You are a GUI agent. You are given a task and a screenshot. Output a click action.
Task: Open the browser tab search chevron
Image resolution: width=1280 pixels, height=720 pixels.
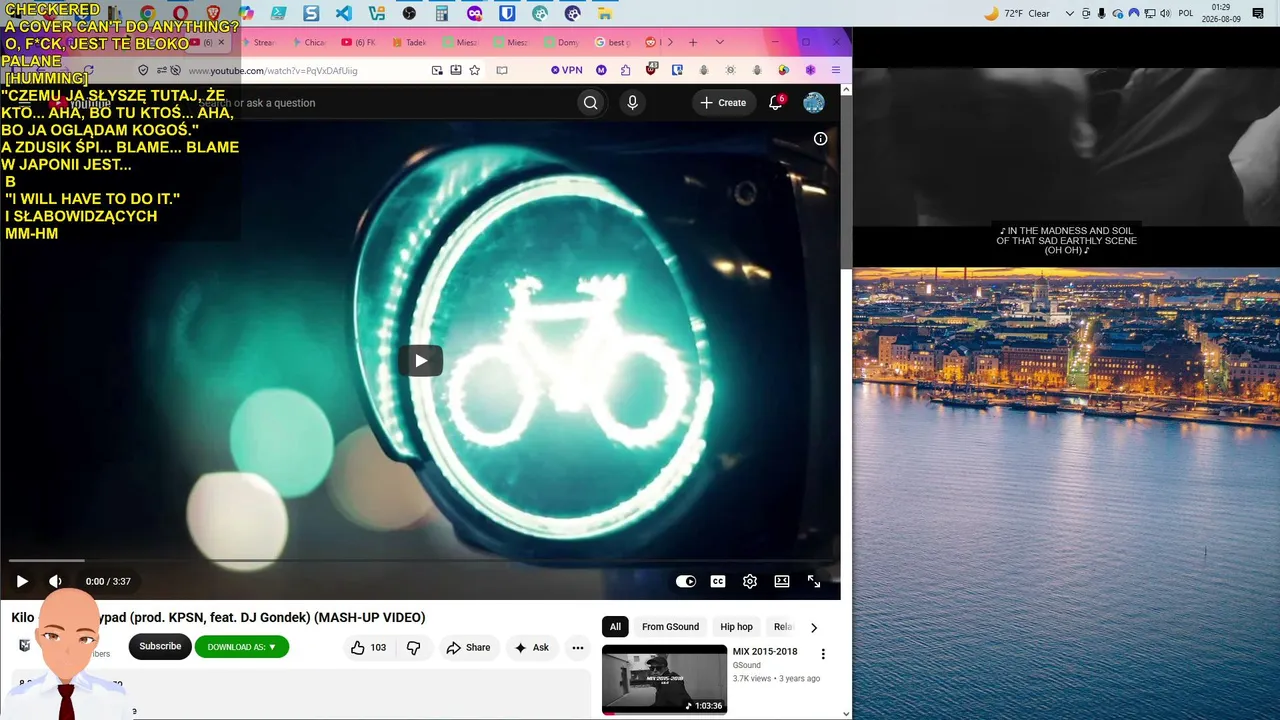tap(720, 42)
